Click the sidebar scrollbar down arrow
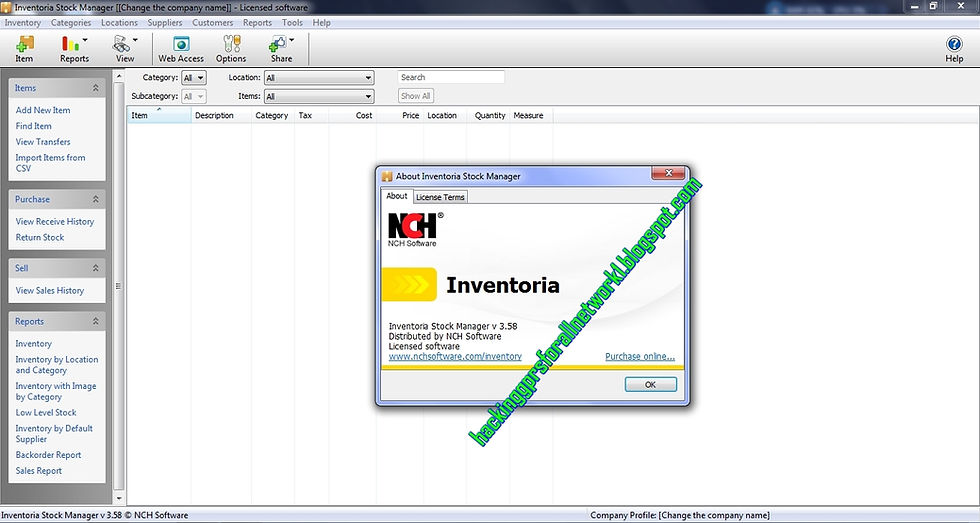Image resolution: width=980 pixels, height=523 pixels. pos(119,499)
